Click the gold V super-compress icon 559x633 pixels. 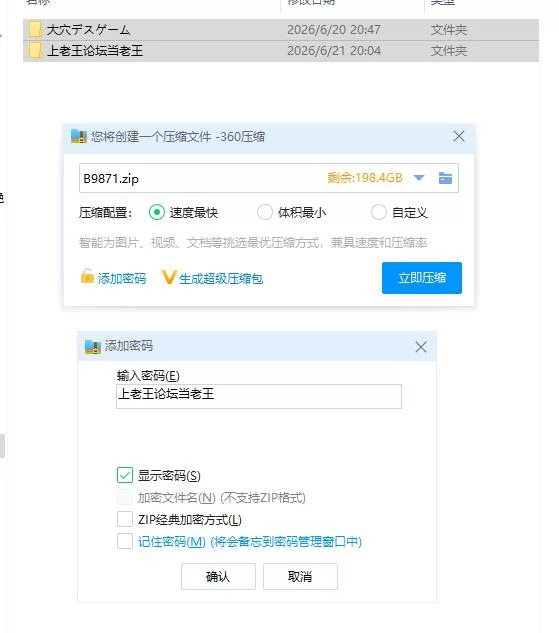point(168,277)
